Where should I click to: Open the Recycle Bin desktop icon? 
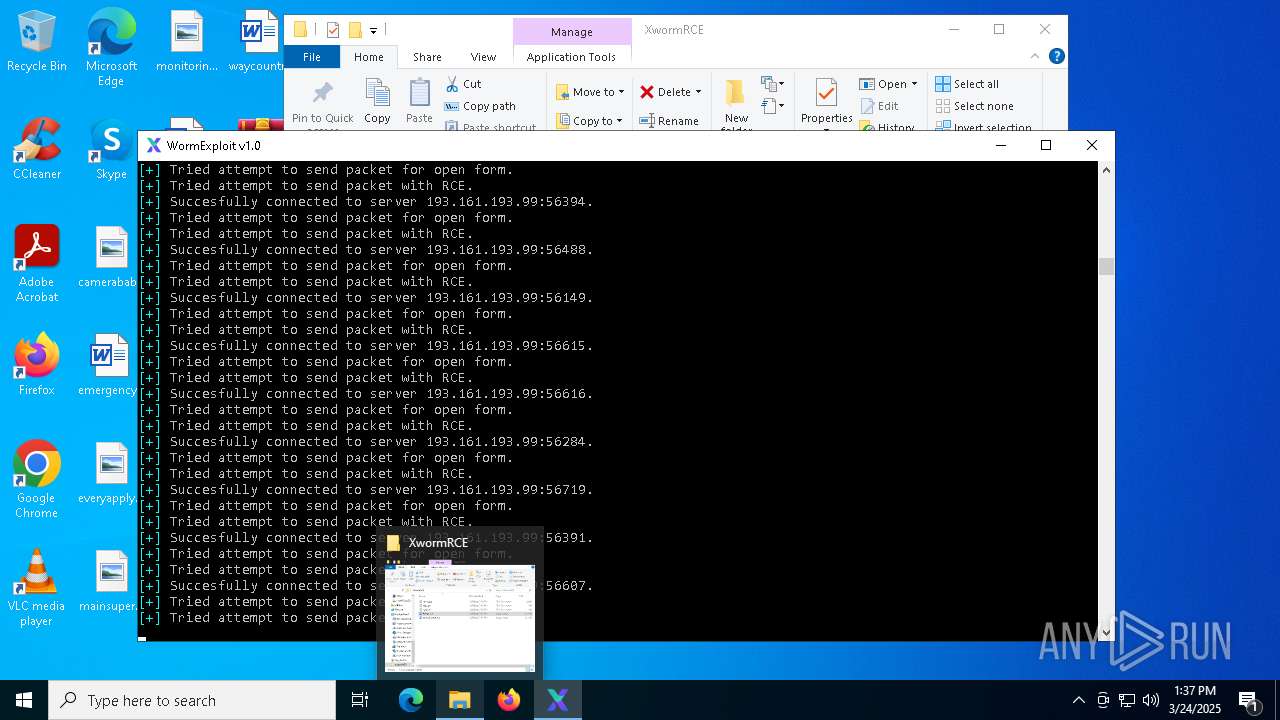[x=37, y=42]
